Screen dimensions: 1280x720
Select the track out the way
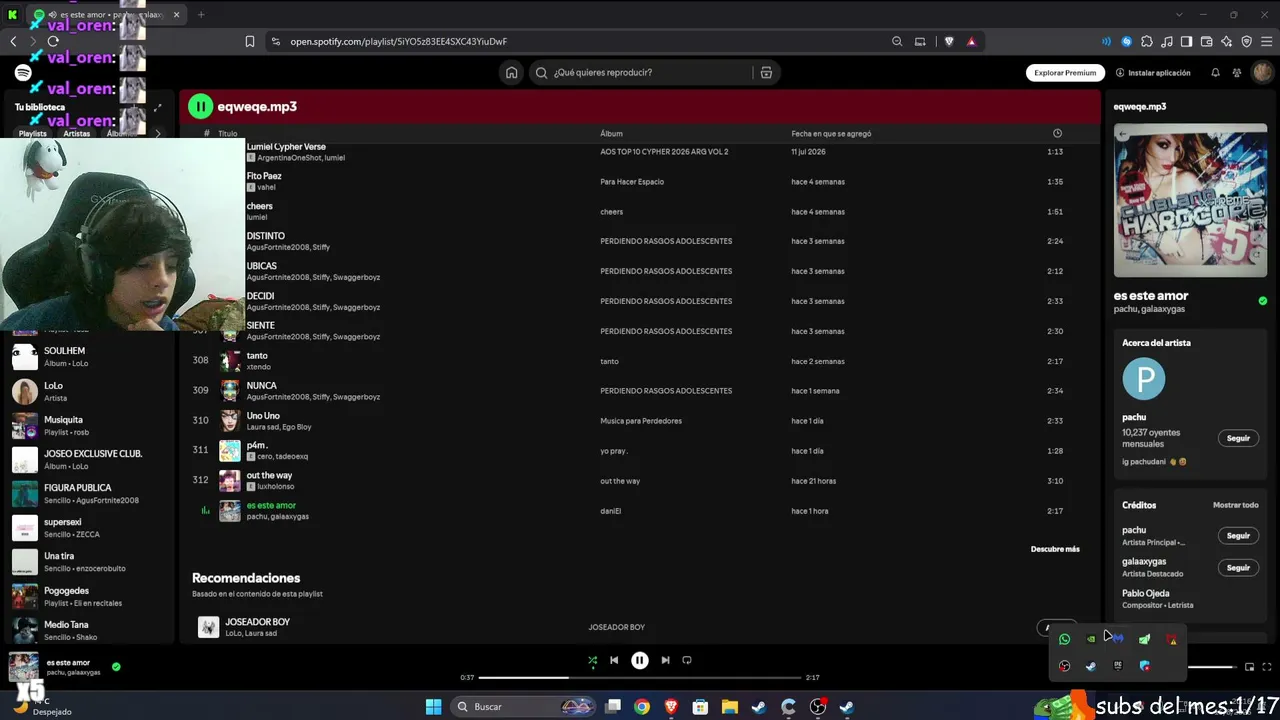click(x=269, y=475)
